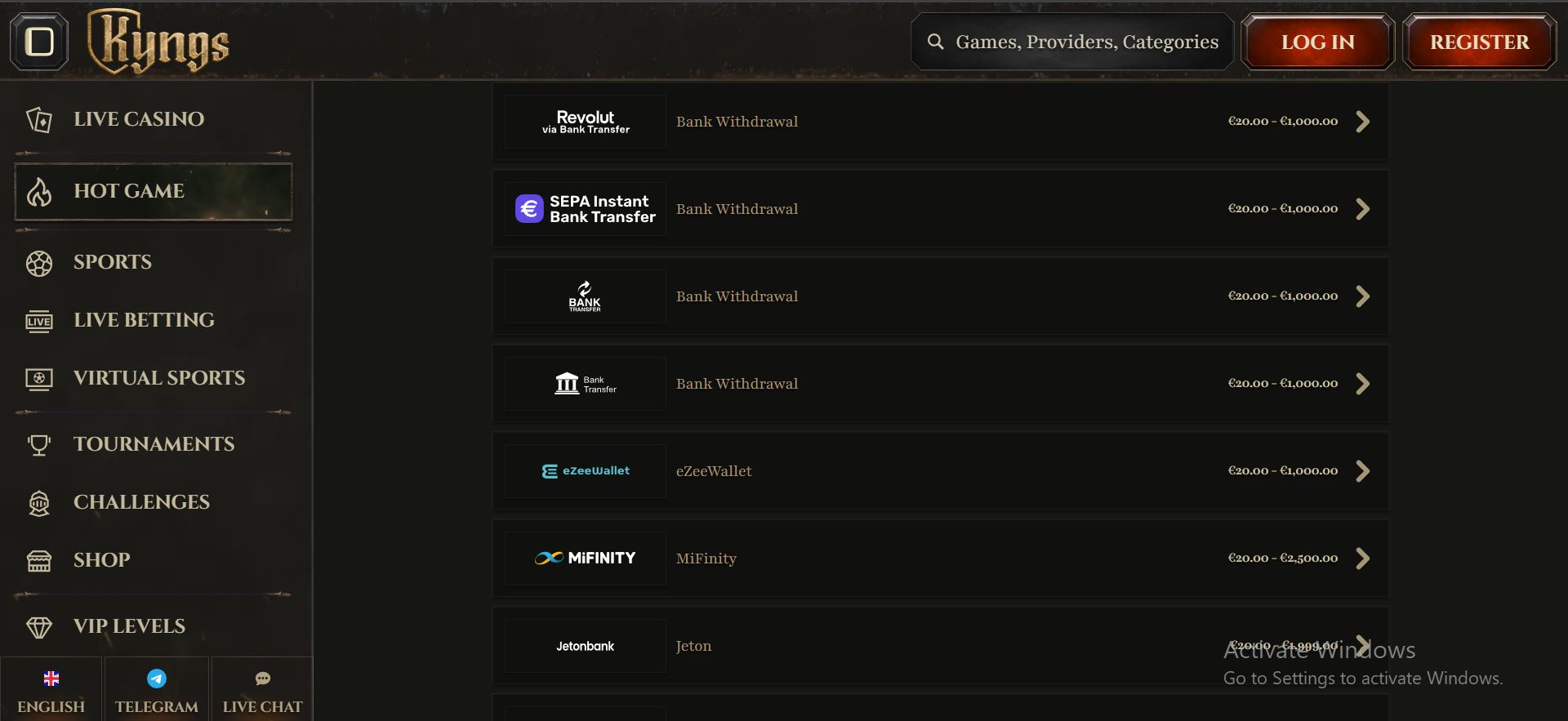Go to the Sports section
Viewport: 1568px width, 721px height.
[x=154, y=262]
